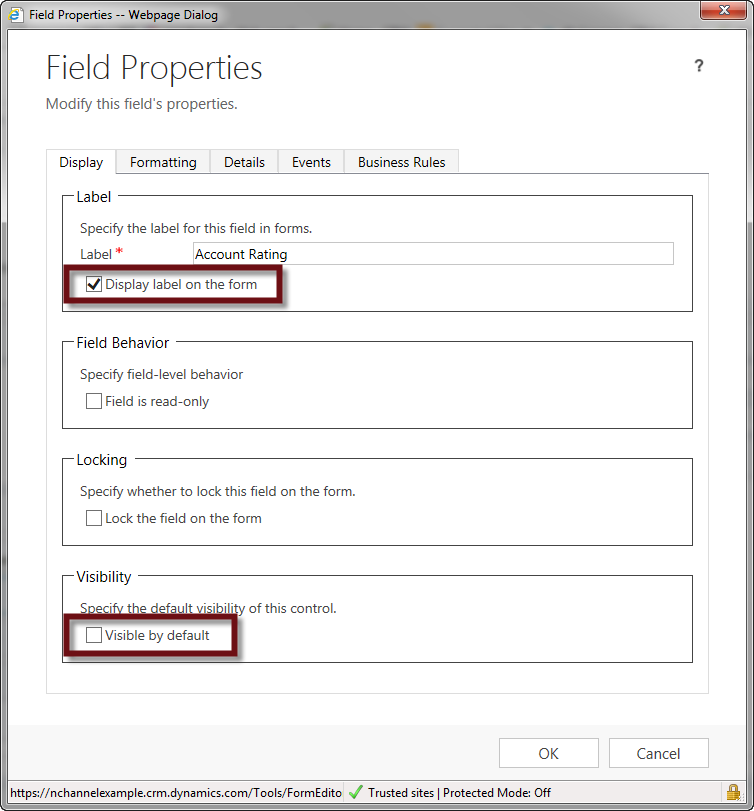The image size is (754, 811).
Task: Return to the Display tab
Action: click(x=81, y=162)
